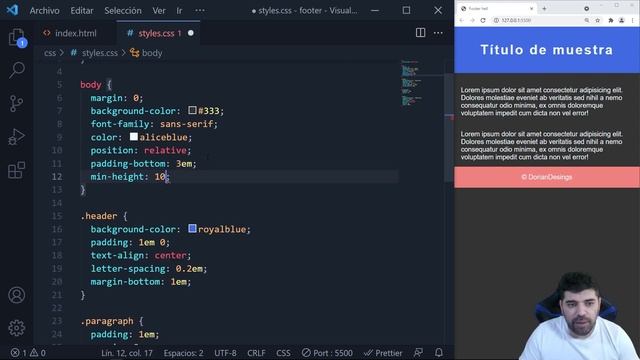This screenshot has width=640, height=360.
Task: Show more menu bar items via ellipsis
Action: (200, 10)
